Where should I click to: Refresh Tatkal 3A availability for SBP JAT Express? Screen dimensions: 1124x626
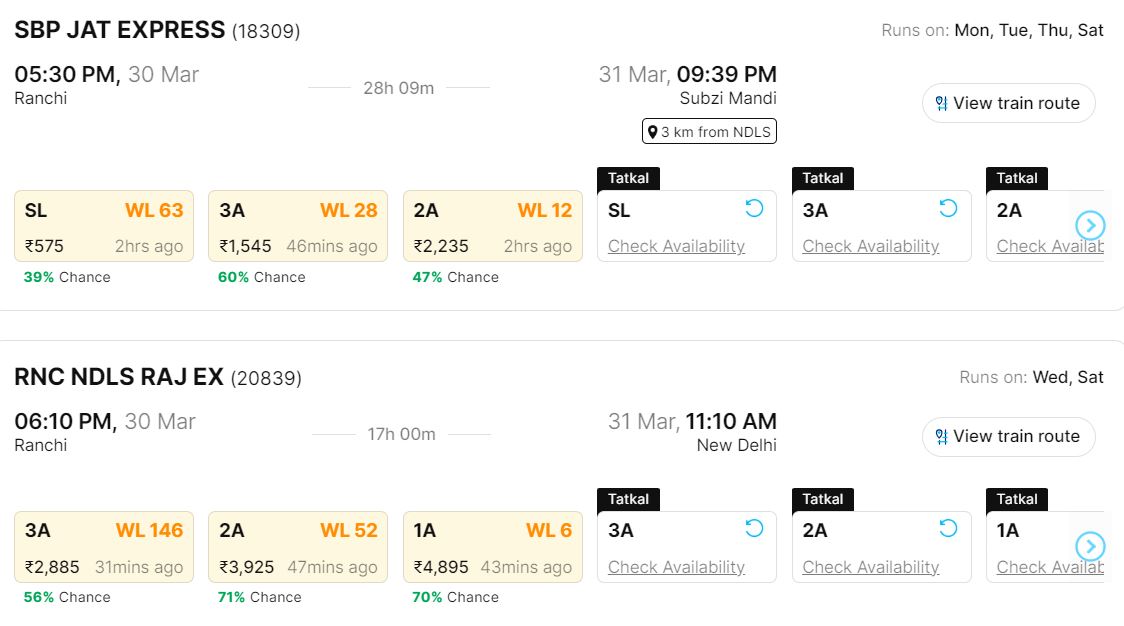click(948, 208)
